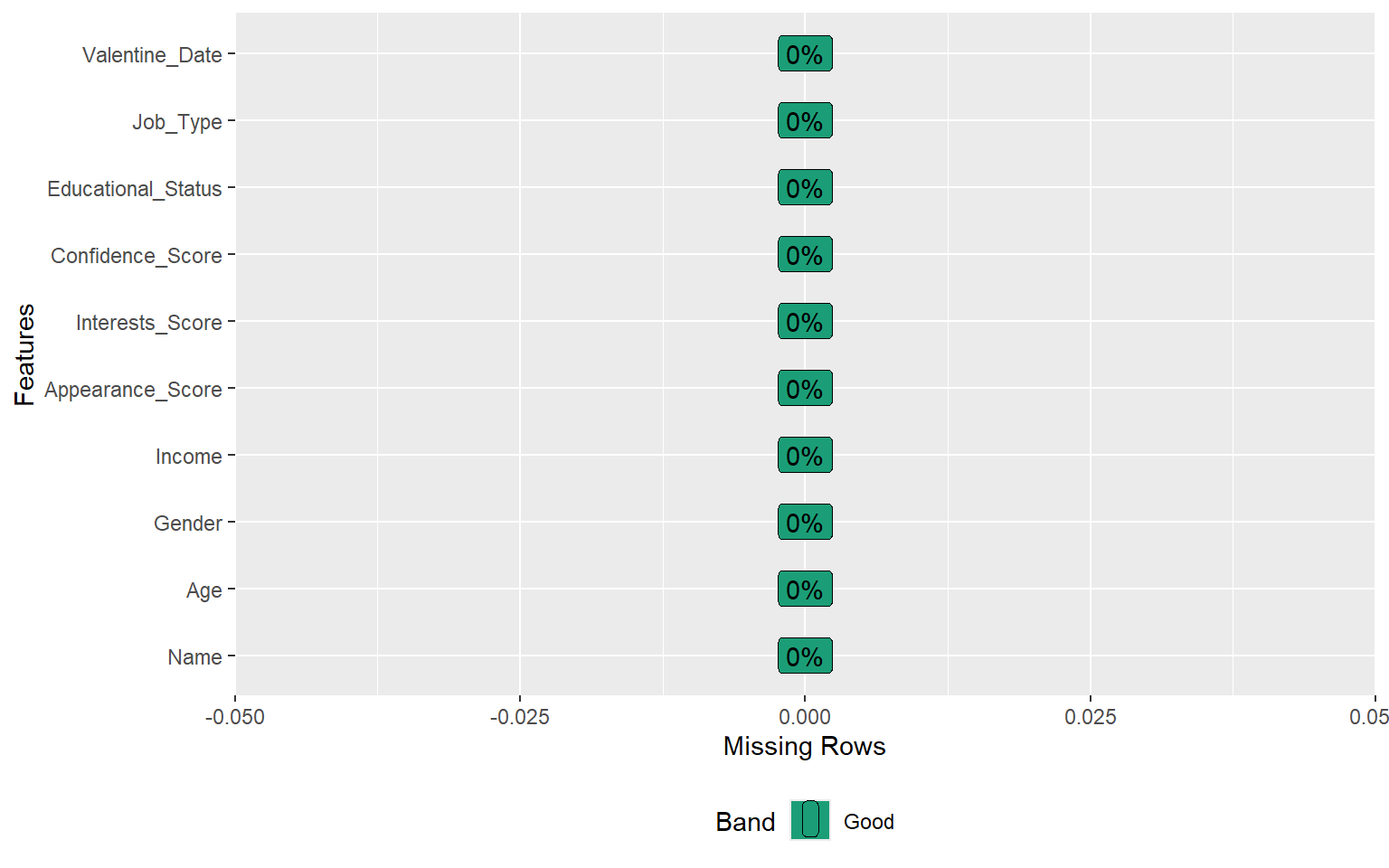Screen dimensions: 1389x868
Task: Click the Appearance_Score 0% badge
Action: tap(805, 389)
